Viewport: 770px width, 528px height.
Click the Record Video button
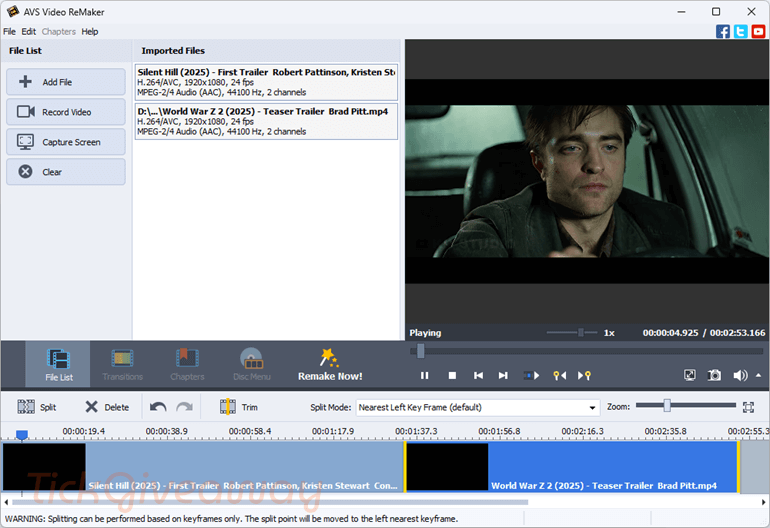tap(66, 112)
